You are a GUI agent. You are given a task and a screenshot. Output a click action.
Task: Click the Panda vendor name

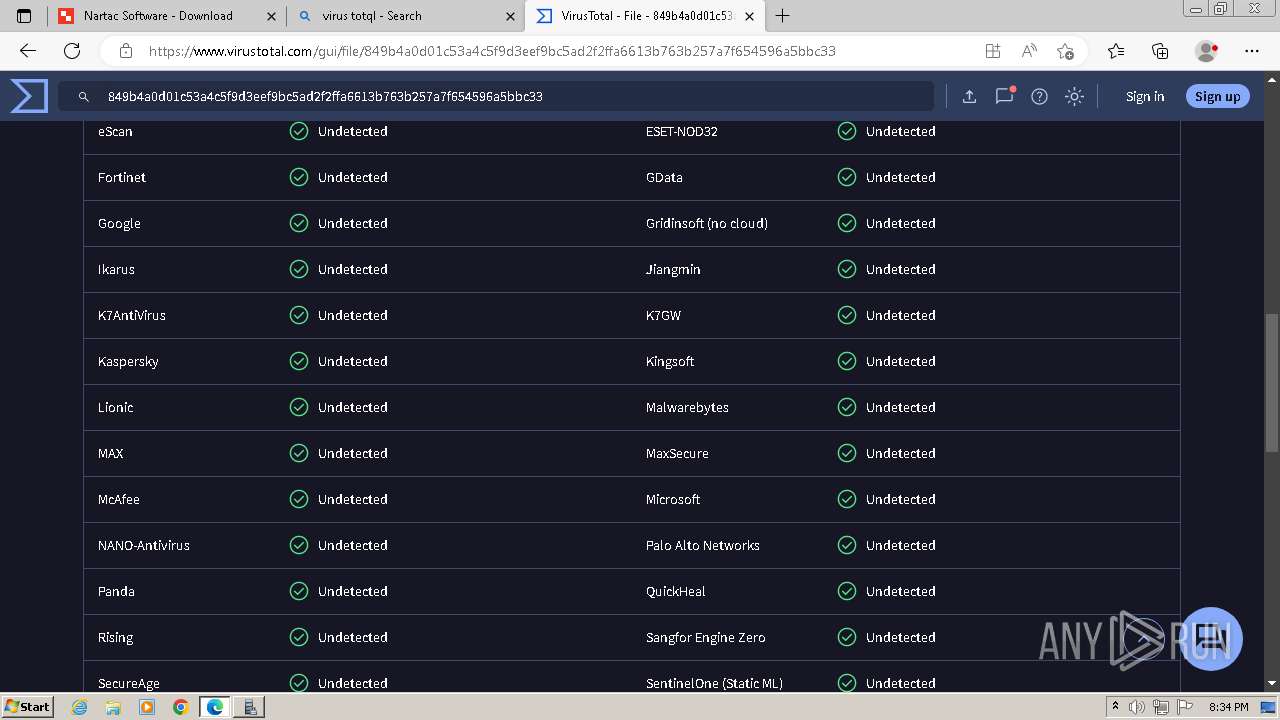[116, 591]
